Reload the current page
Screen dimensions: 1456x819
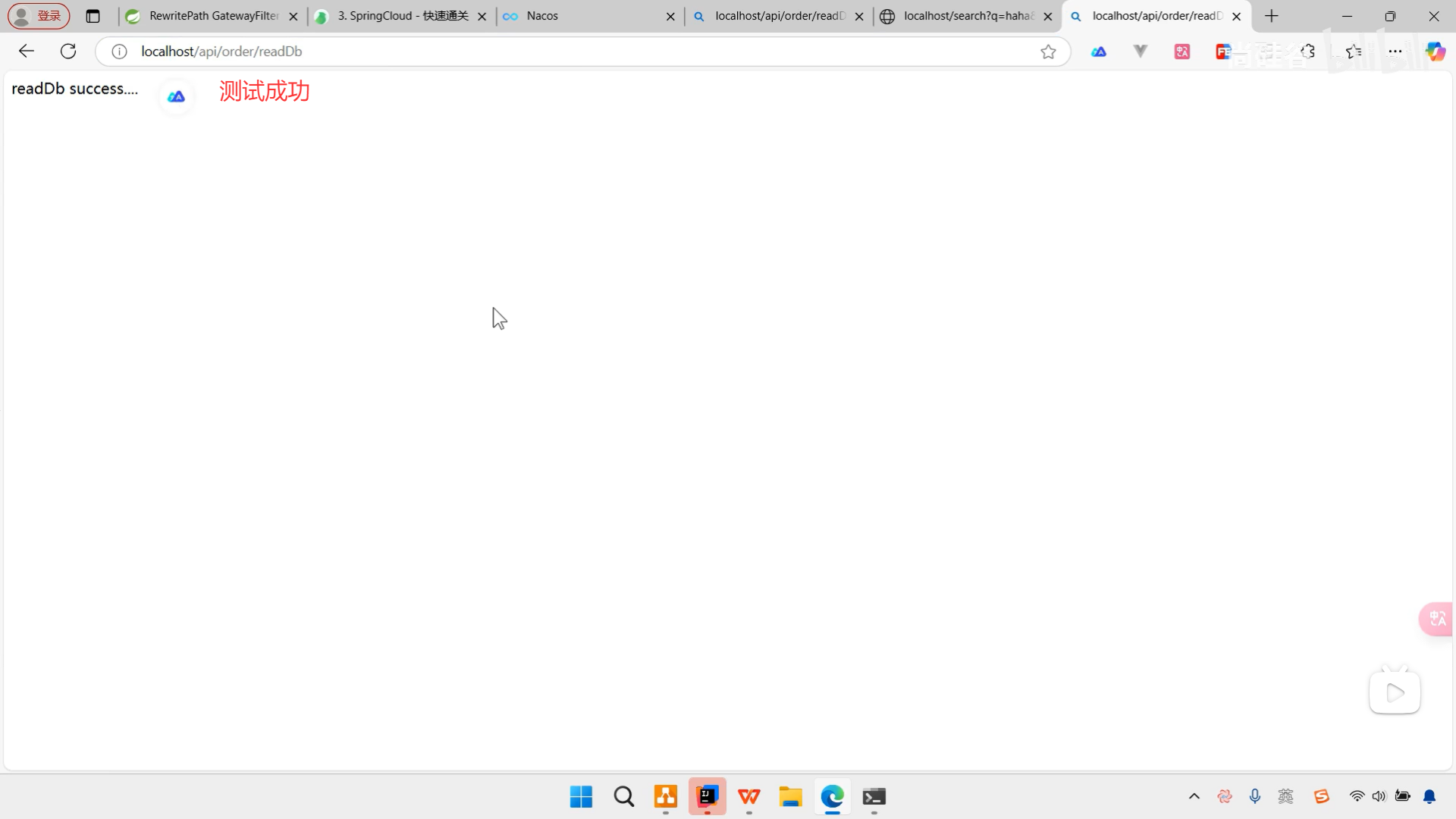pos(68,51)
